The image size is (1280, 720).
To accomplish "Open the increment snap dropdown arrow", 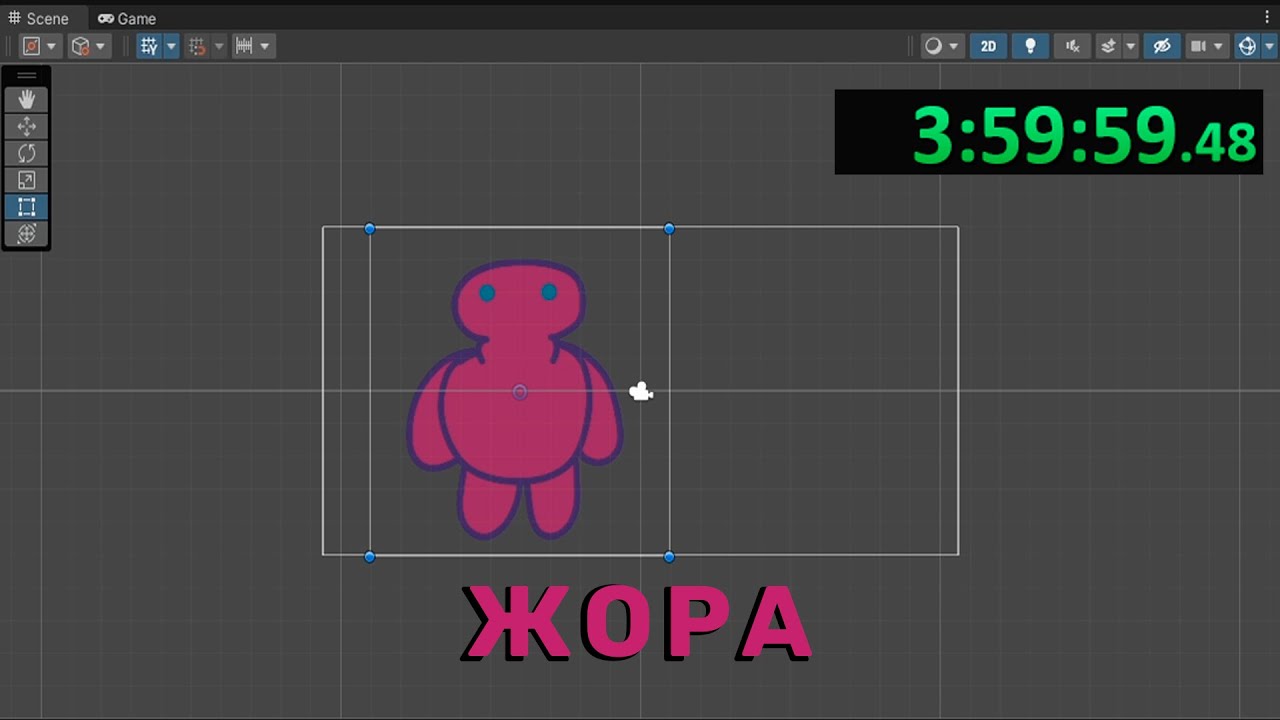I will [265, 46].
